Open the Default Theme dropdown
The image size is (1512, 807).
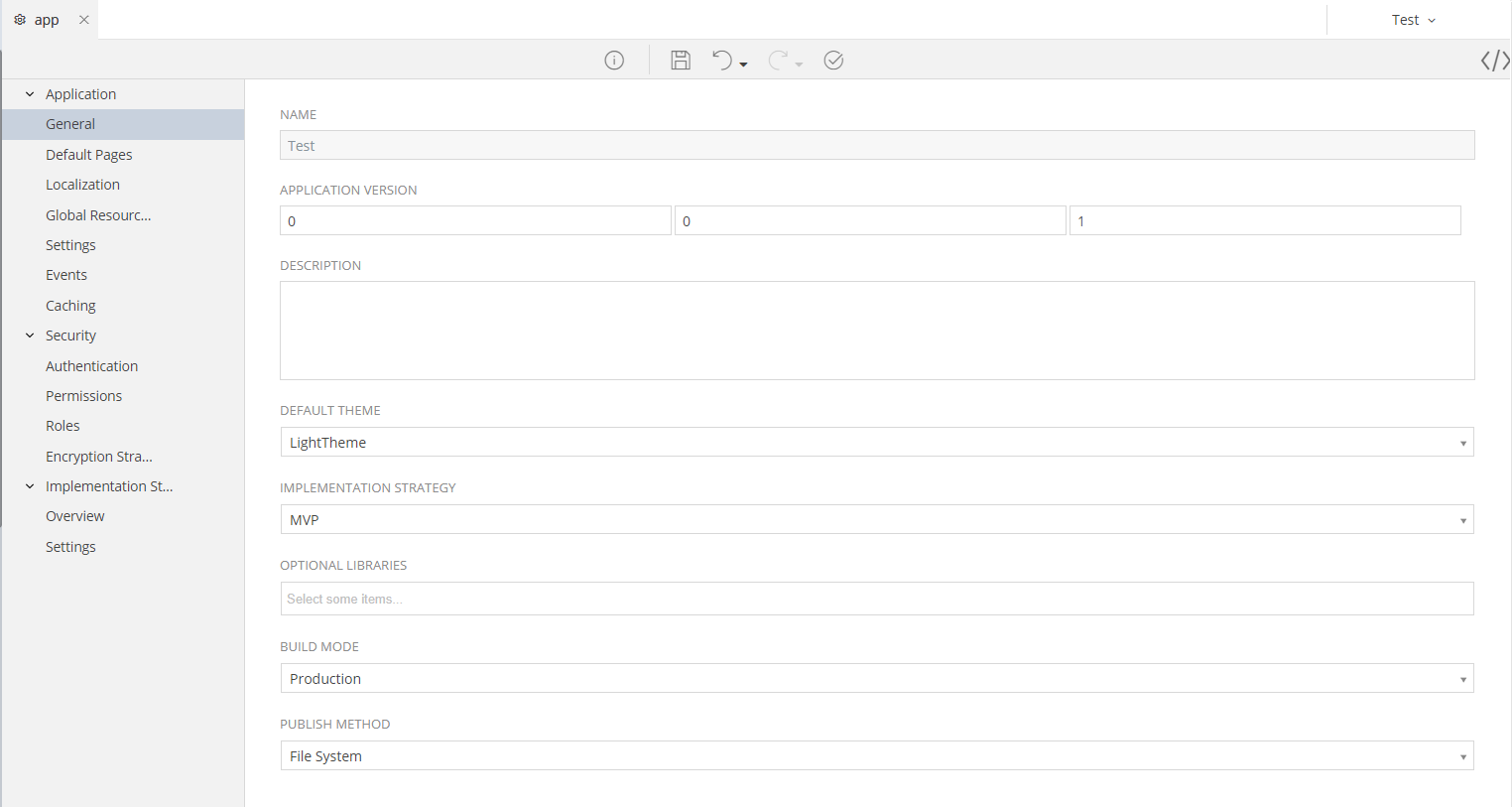[876, 442]
